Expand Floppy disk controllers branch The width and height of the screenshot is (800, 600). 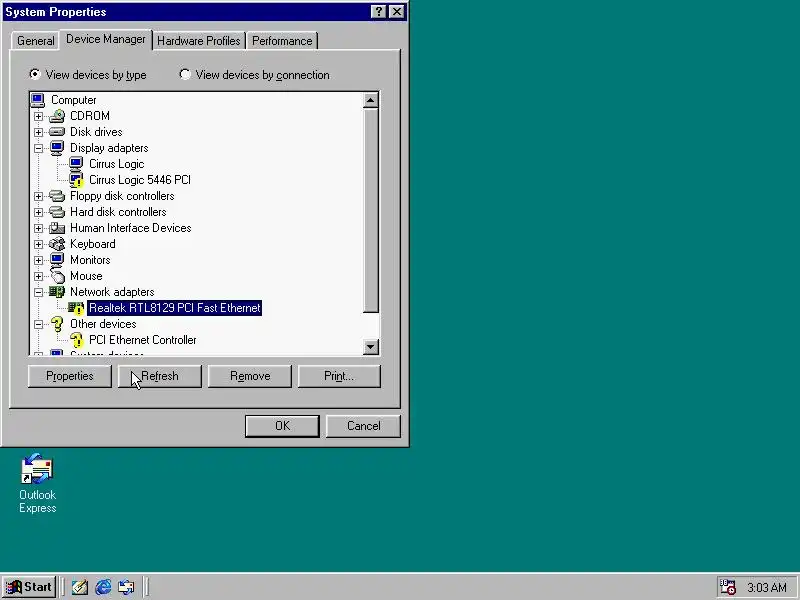pyautogui.click(x=38, y=196)
